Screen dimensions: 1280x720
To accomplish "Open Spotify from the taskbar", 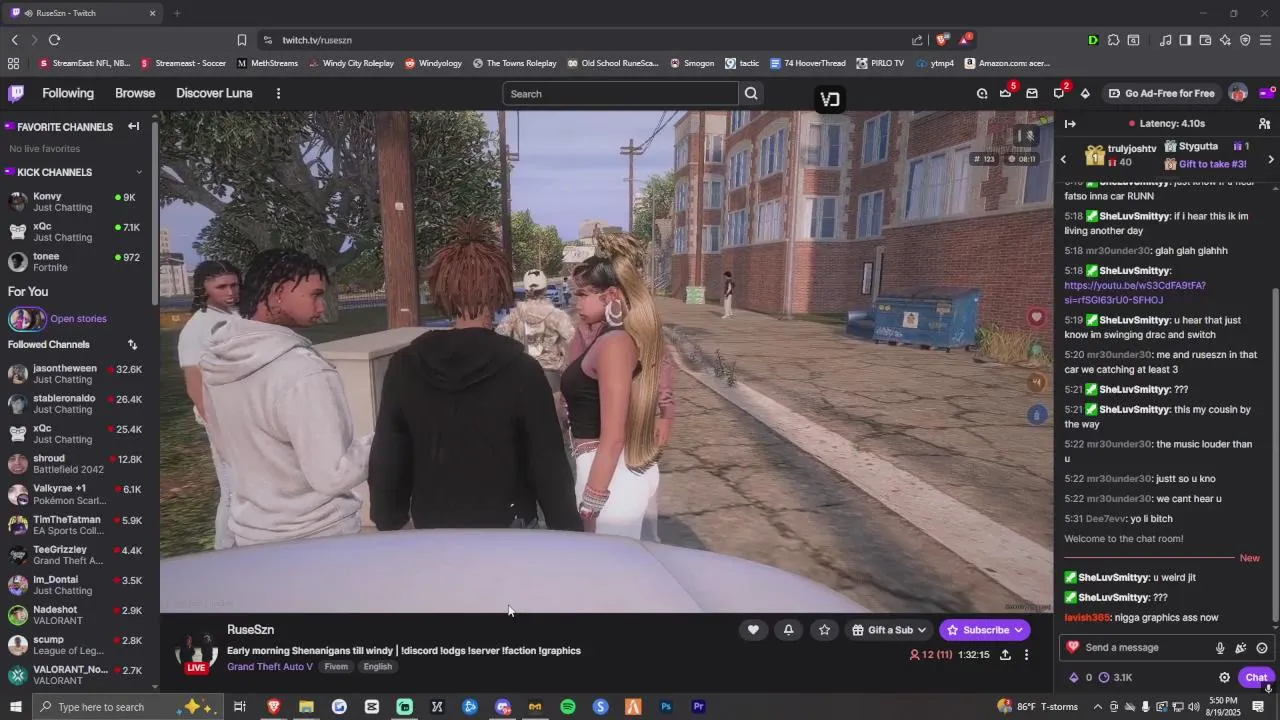I will click(x=568, y=707).
